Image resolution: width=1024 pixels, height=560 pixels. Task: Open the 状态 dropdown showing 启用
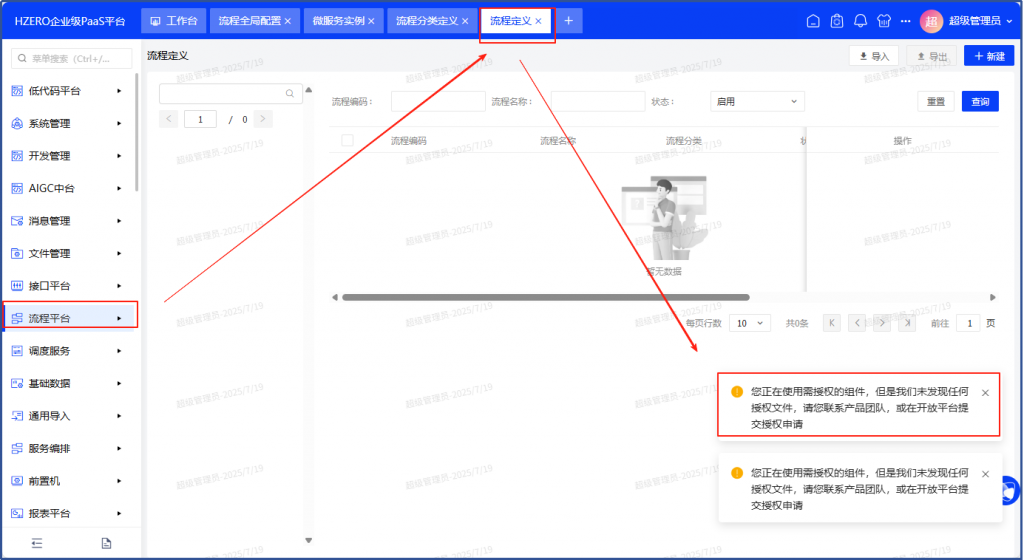click(756, 101)
